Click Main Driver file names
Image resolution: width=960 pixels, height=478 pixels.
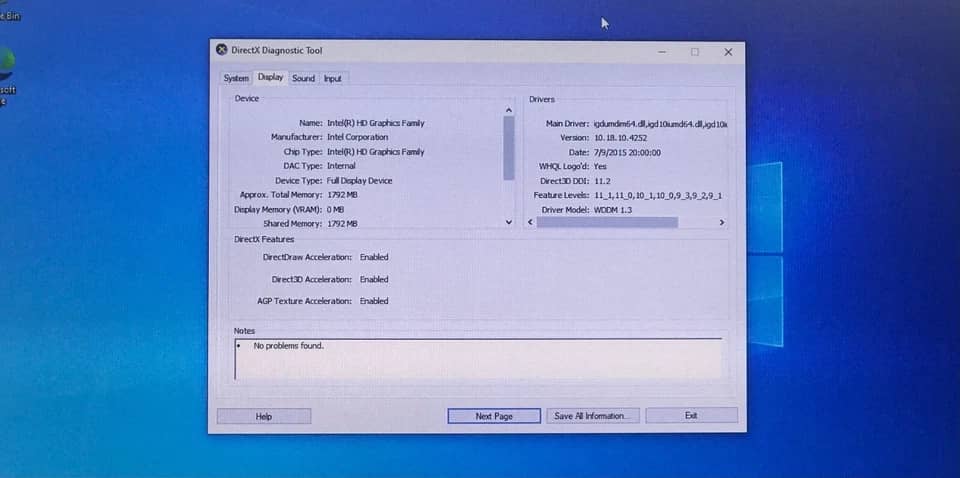[x=661, y=124]
